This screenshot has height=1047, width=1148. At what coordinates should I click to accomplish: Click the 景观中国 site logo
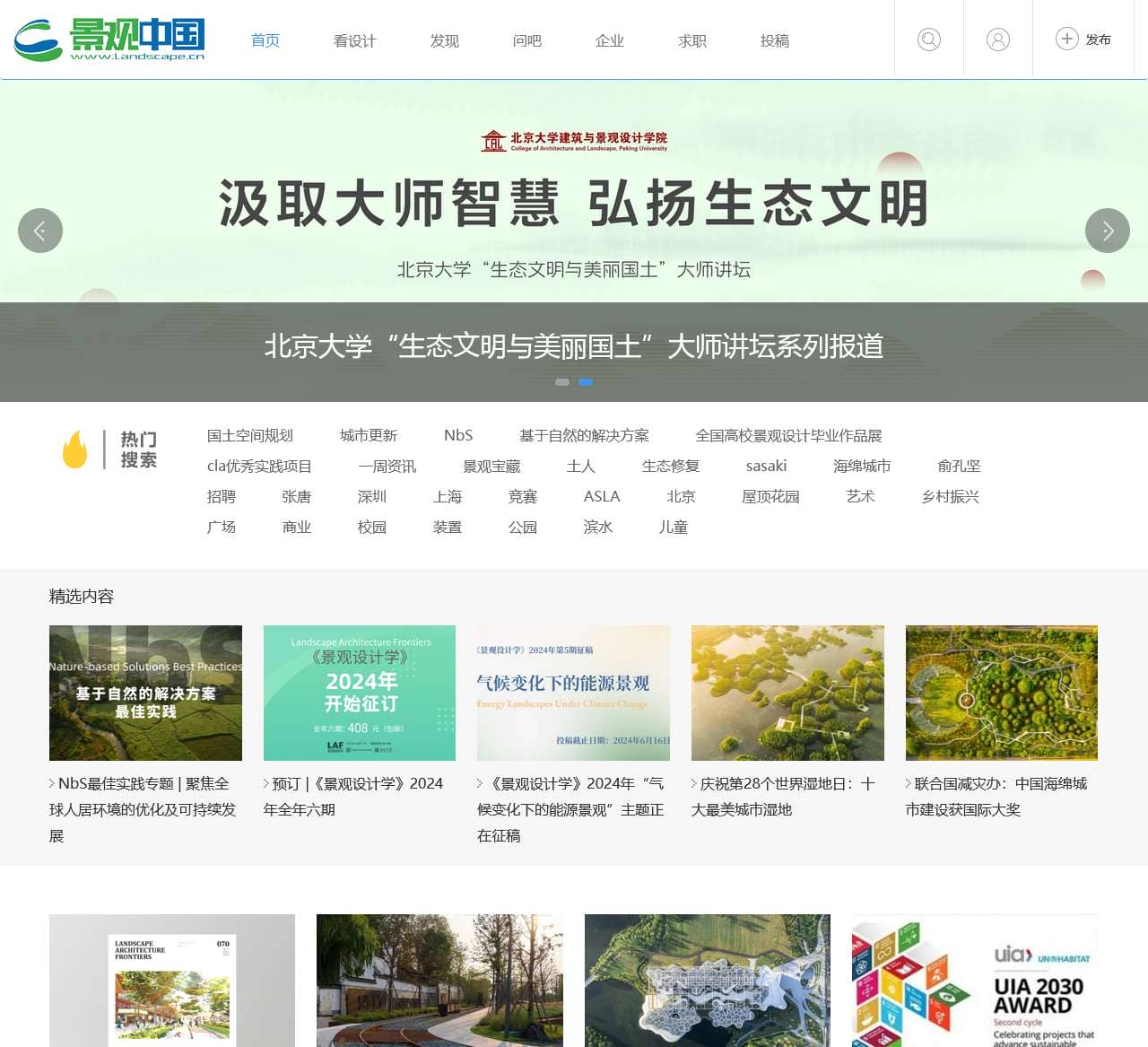click(109, 39)
